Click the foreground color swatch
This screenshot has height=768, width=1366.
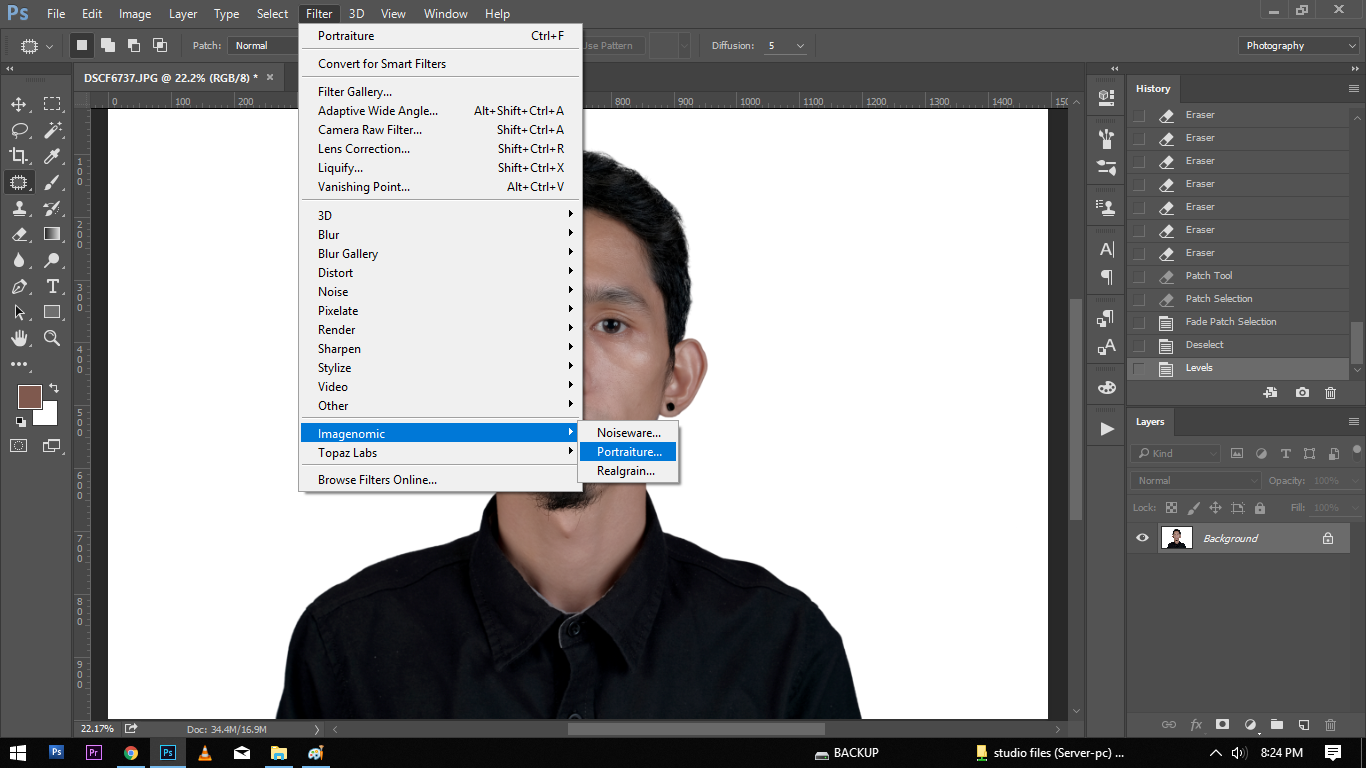(x=29, y=396)
